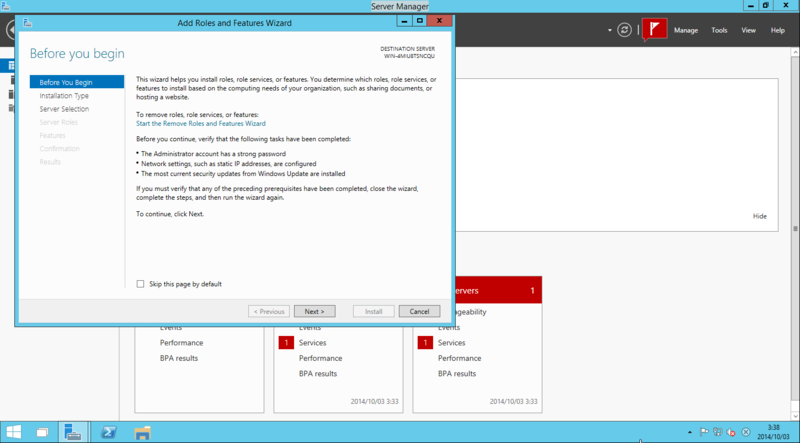This screenshot has height=443, width=800.
Task: Minimize the Add Roles and Features Wizard
Action: [x=405, y=21]
